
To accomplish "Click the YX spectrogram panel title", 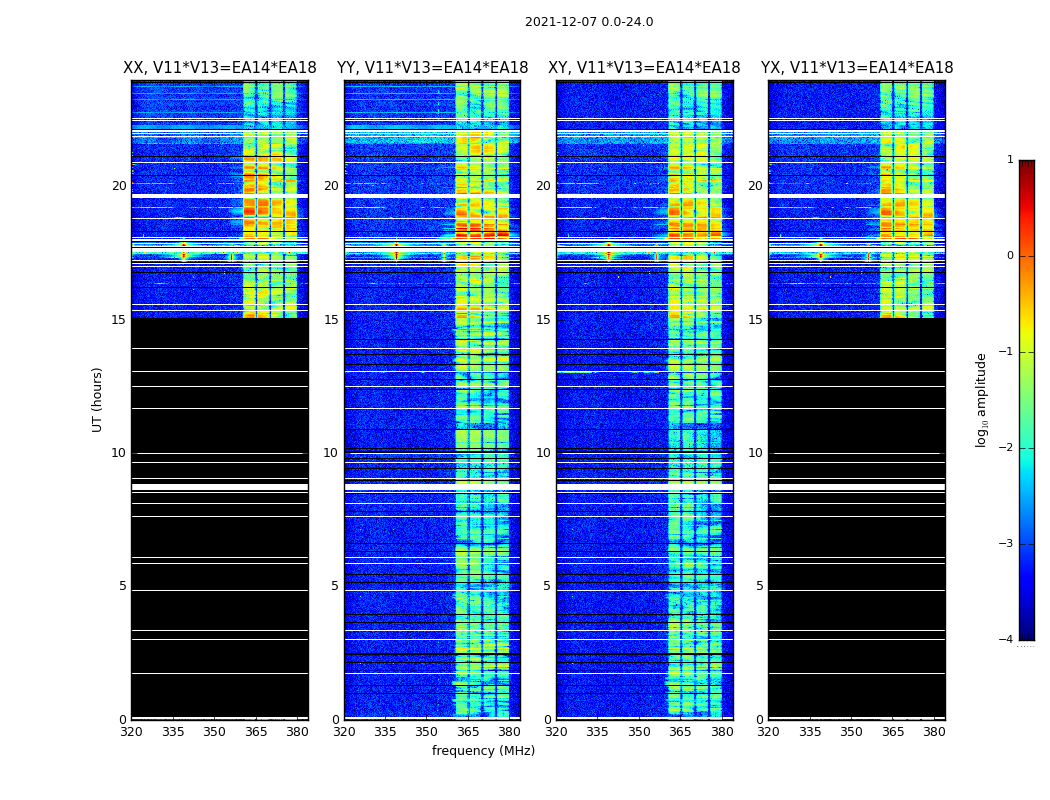I will [857, 68].
